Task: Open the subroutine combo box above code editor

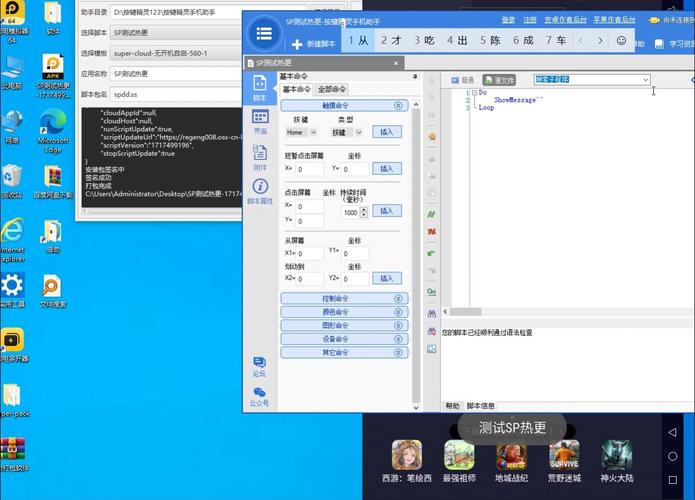Action: [592, 79]
